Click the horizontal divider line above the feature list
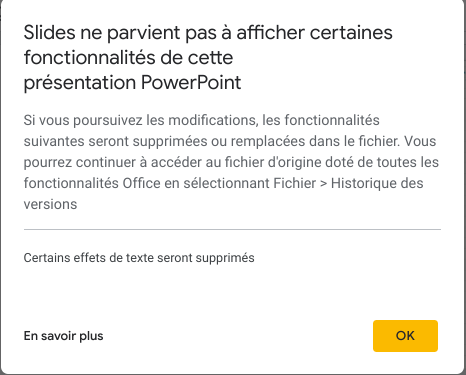 point(232,229)
